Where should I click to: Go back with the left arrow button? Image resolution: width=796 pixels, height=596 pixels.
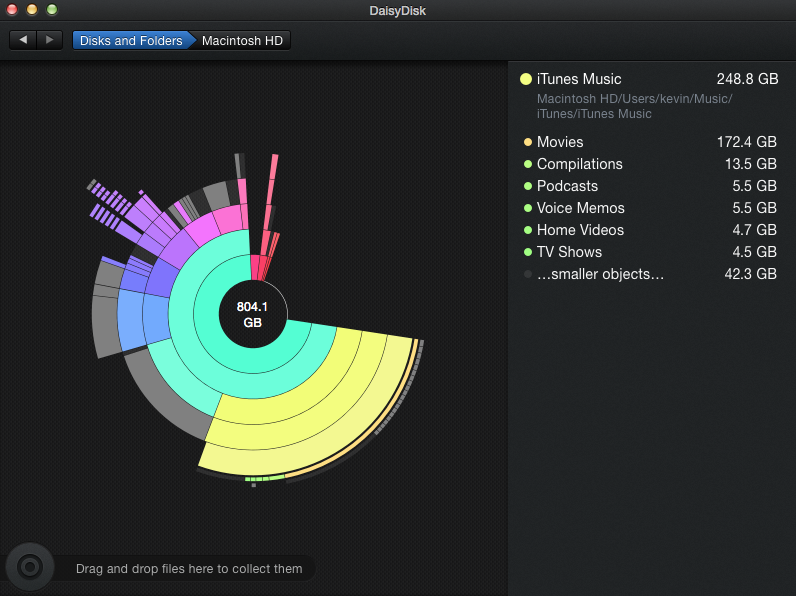pyautogui.click(x=23, y=40)
